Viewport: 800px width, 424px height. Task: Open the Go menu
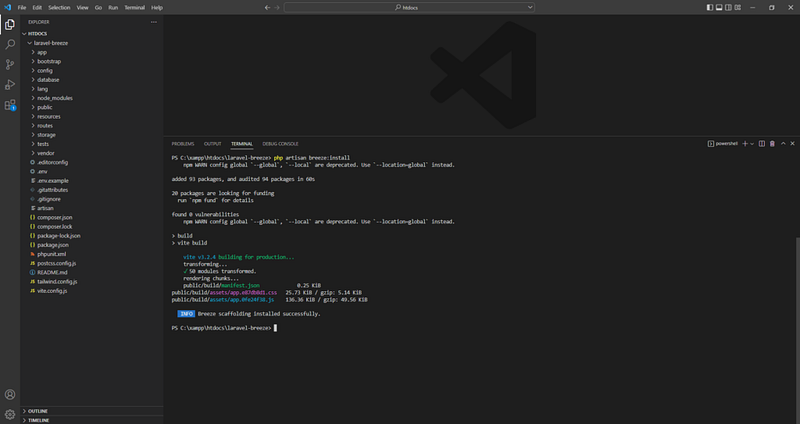pos(98,7)
